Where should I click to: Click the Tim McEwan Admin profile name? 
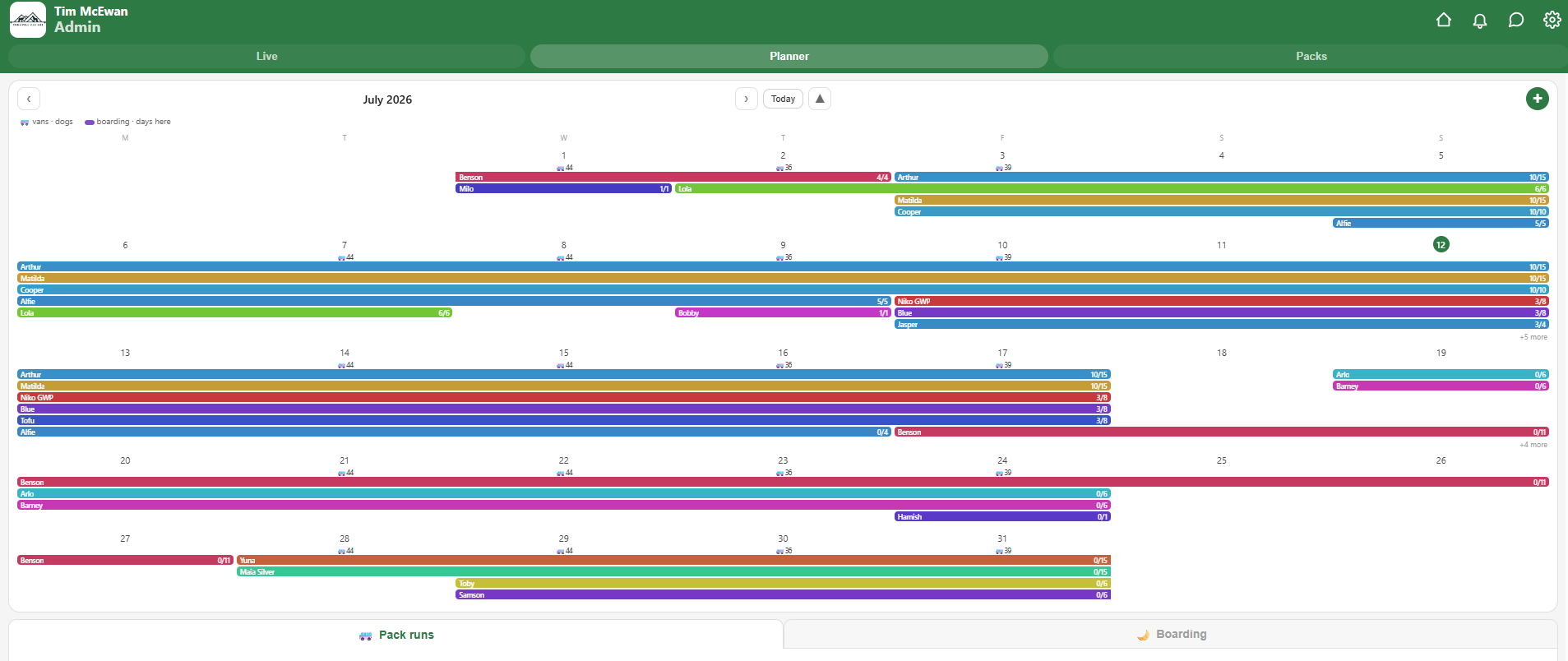[91, 20]
